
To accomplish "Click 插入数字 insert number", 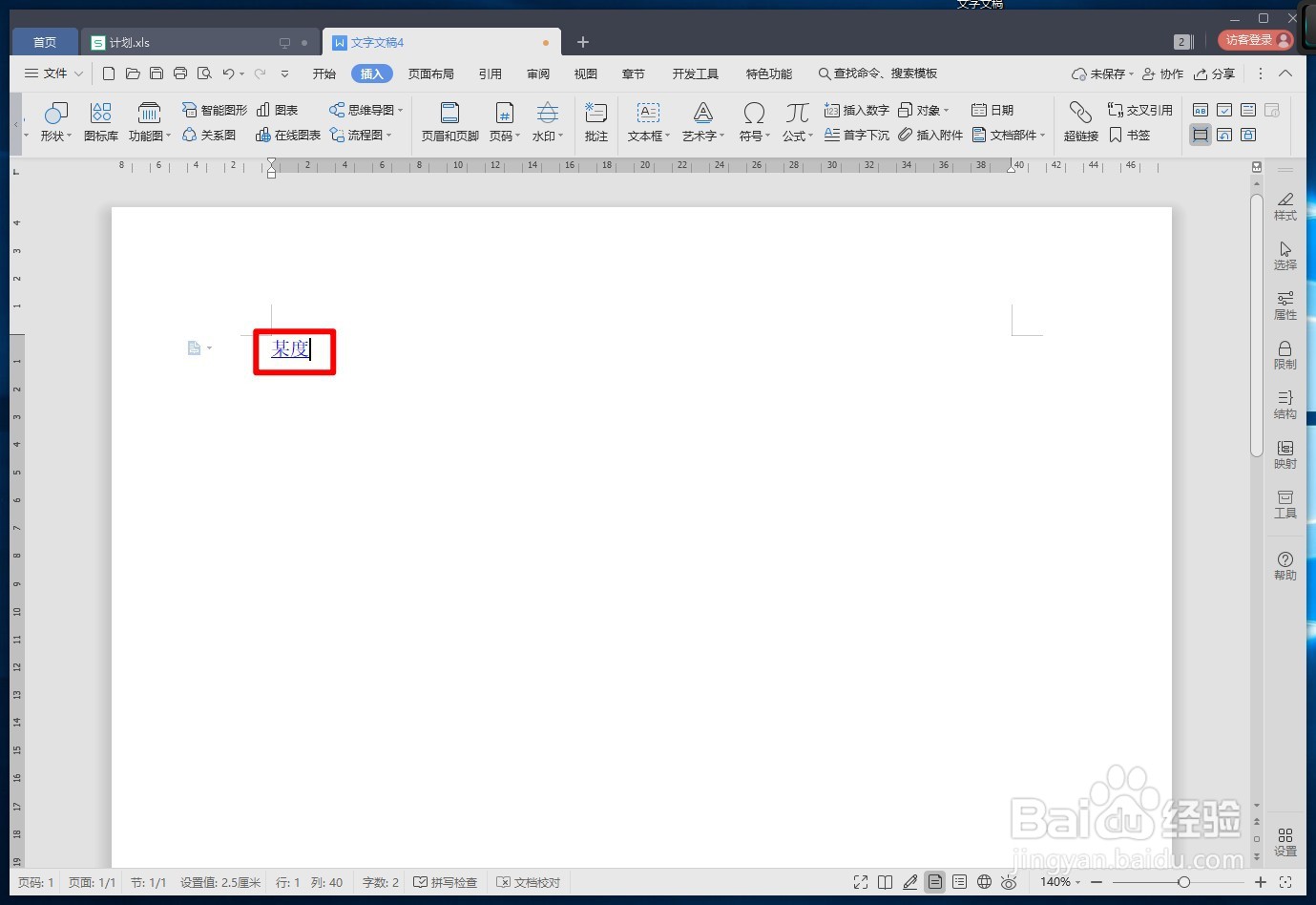I will click(857, 110).
